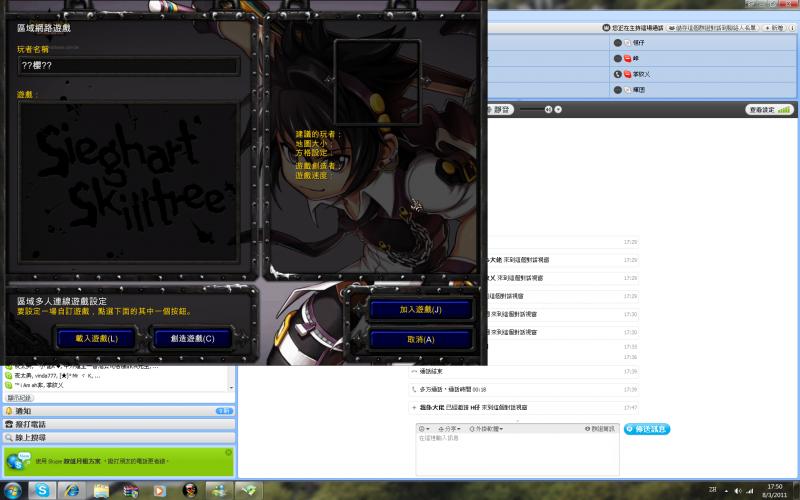Image resolution: width=800 pixels, height=500 pixels.
Task: Click the media player taskbar icon
Action: [x=160, y=490]
